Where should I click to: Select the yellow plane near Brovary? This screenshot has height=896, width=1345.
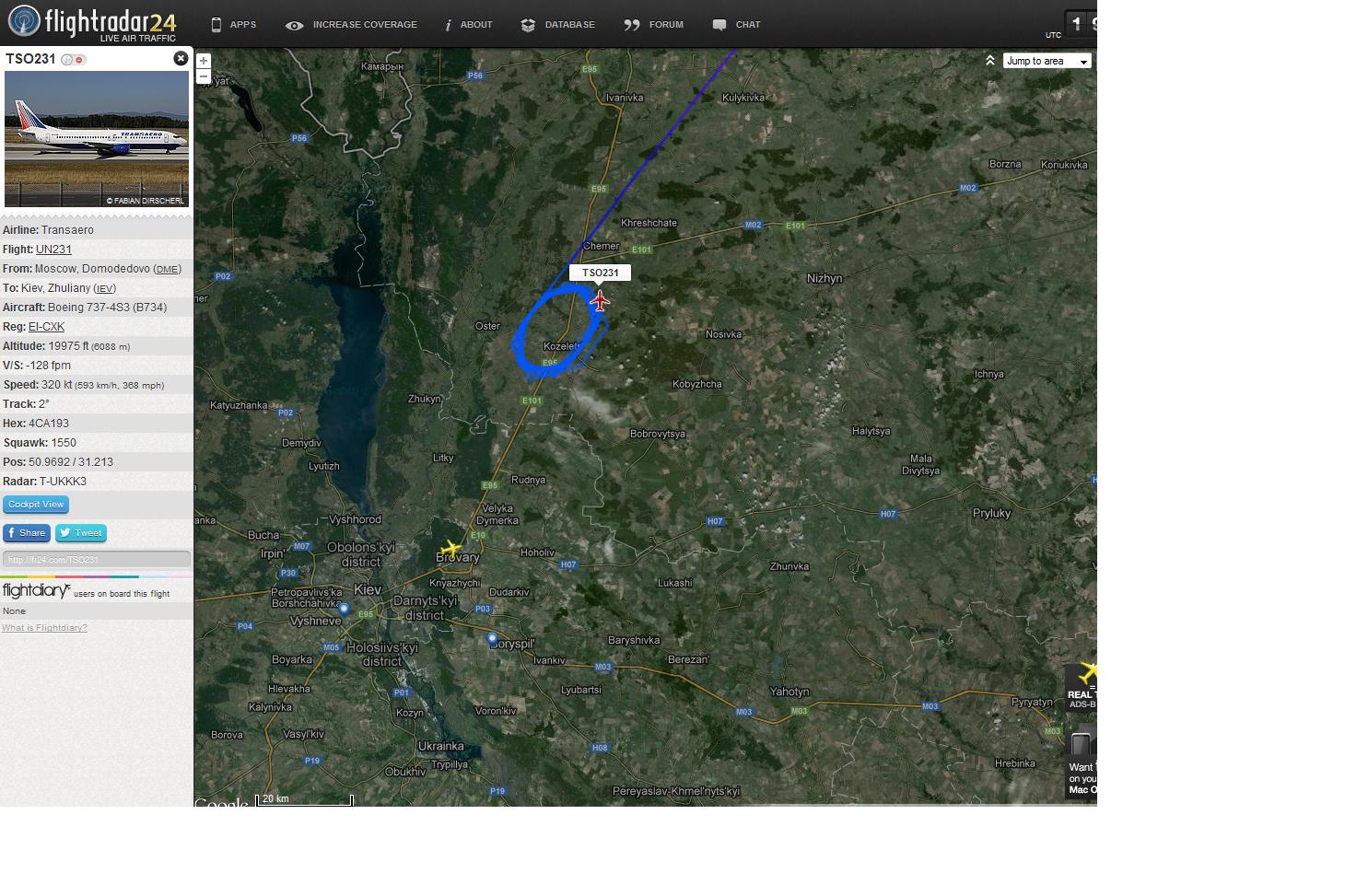coord(450,549)
